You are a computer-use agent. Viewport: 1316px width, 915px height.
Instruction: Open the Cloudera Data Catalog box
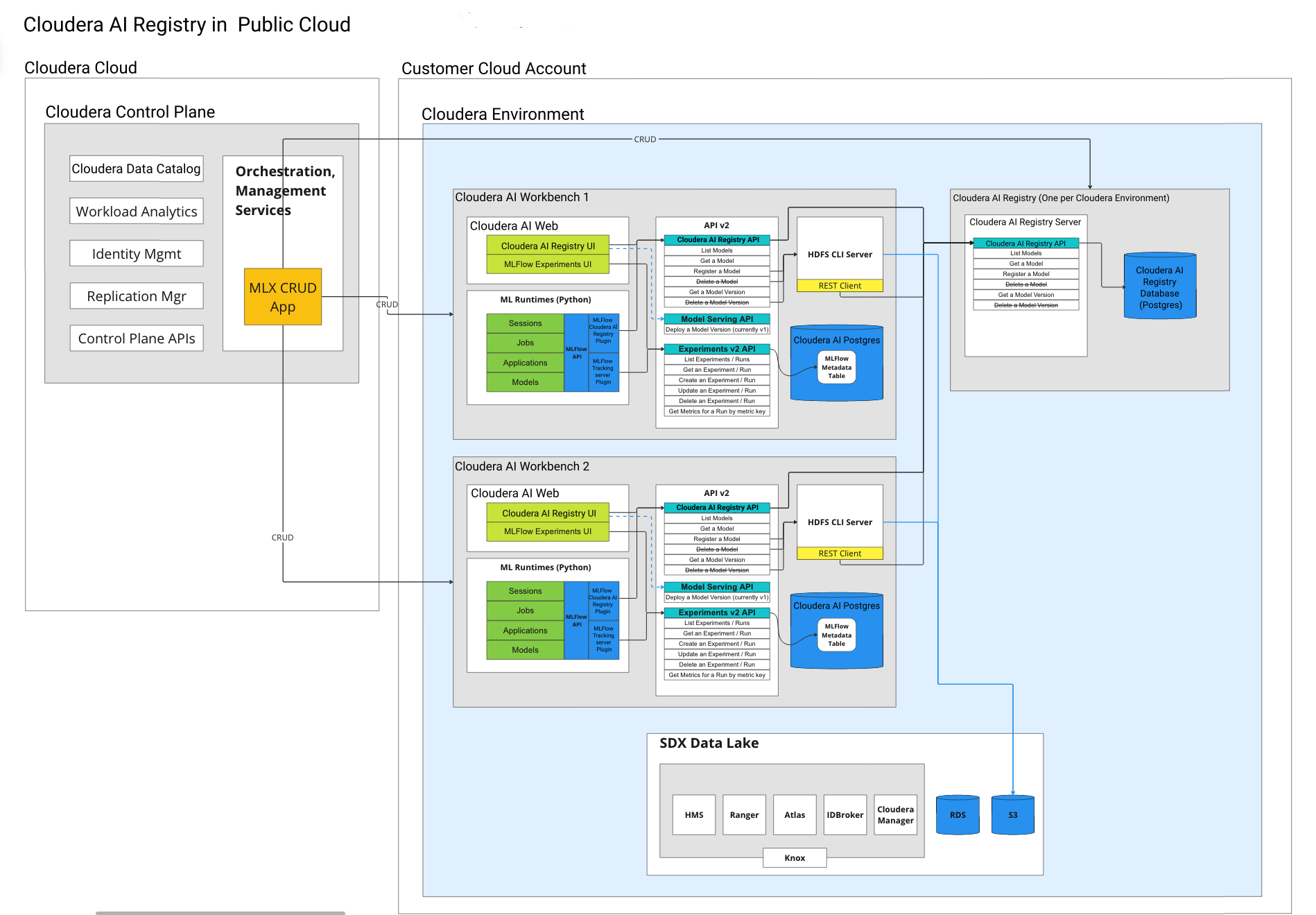click(137, 169)
